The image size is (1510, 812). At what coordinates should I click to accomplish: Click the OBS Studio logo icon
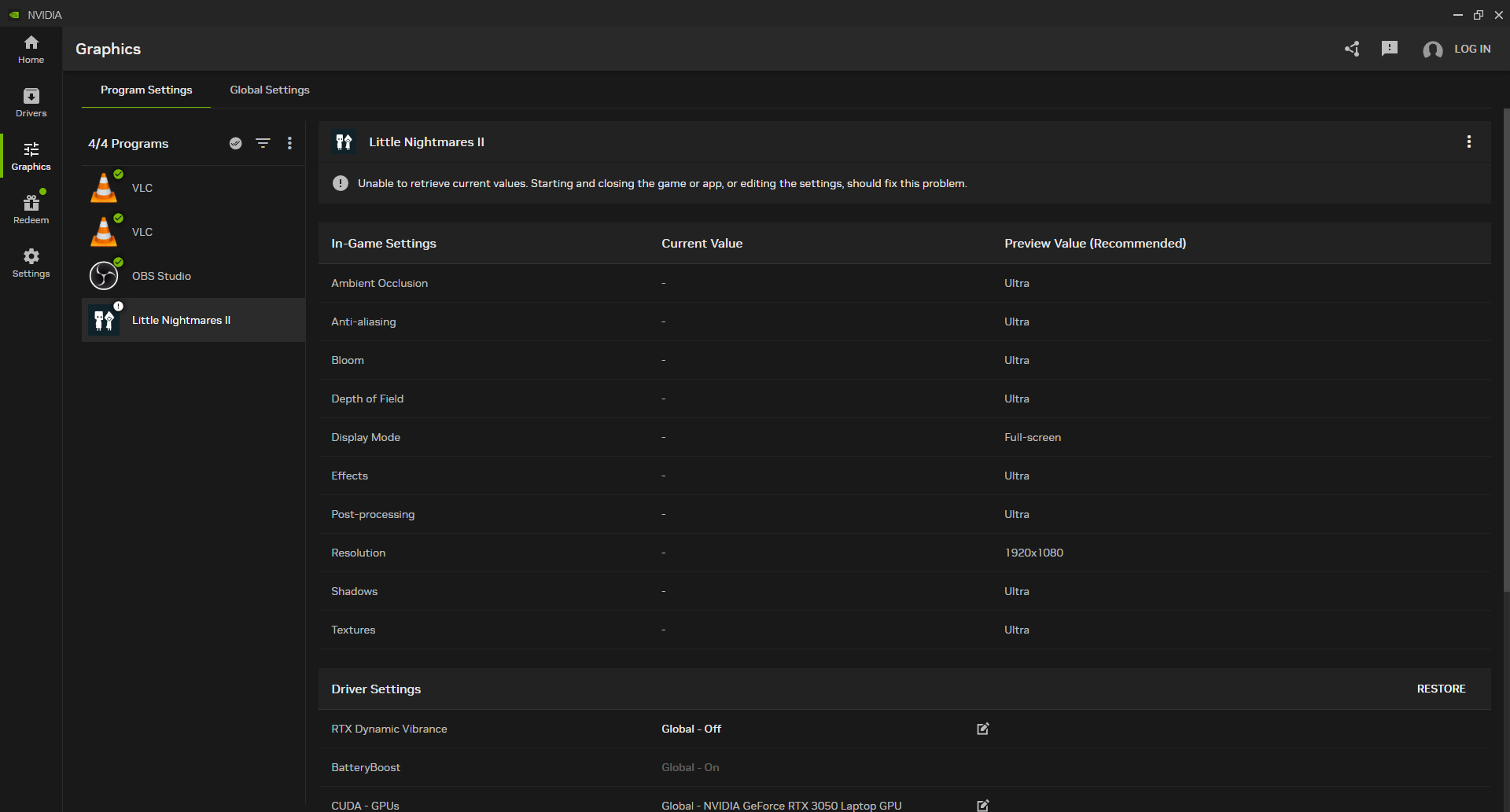pos(104,276)
